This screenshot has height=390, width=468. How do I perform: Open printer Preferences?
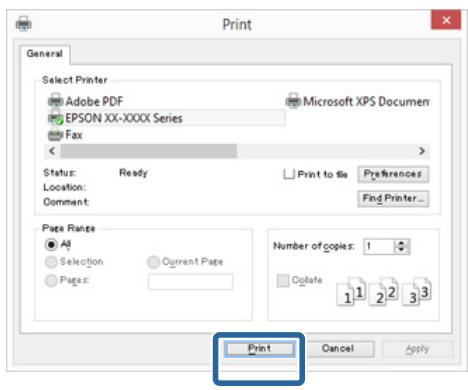tap(393, 174)
